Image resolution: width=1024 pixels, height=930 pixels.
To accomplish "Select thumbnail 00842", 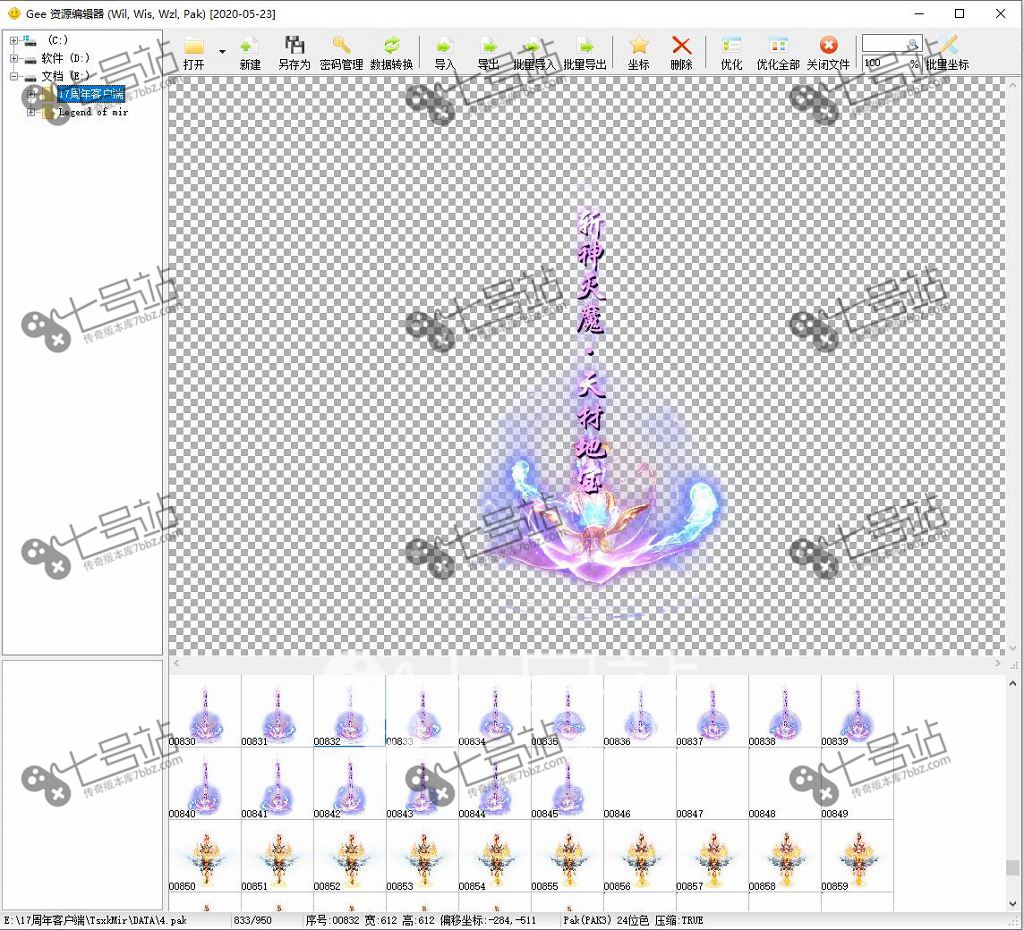I will point(349,783).
